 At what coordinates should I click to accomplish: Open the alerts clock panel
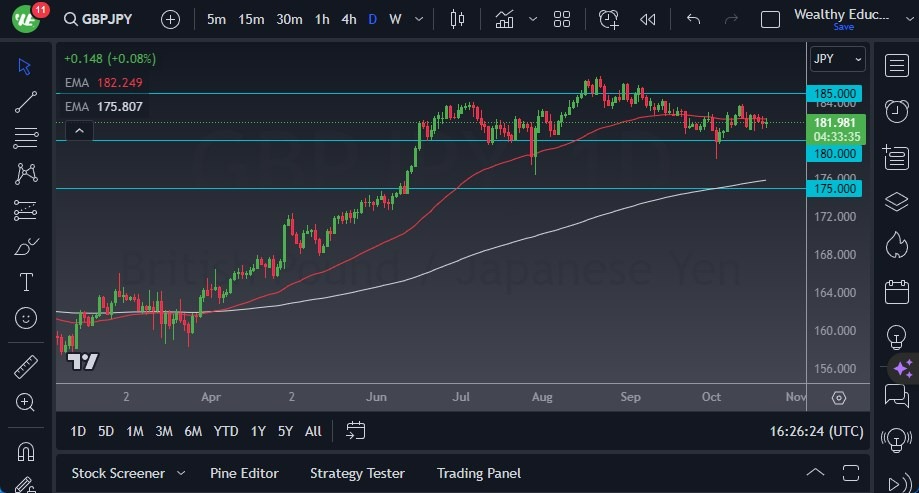896,110
